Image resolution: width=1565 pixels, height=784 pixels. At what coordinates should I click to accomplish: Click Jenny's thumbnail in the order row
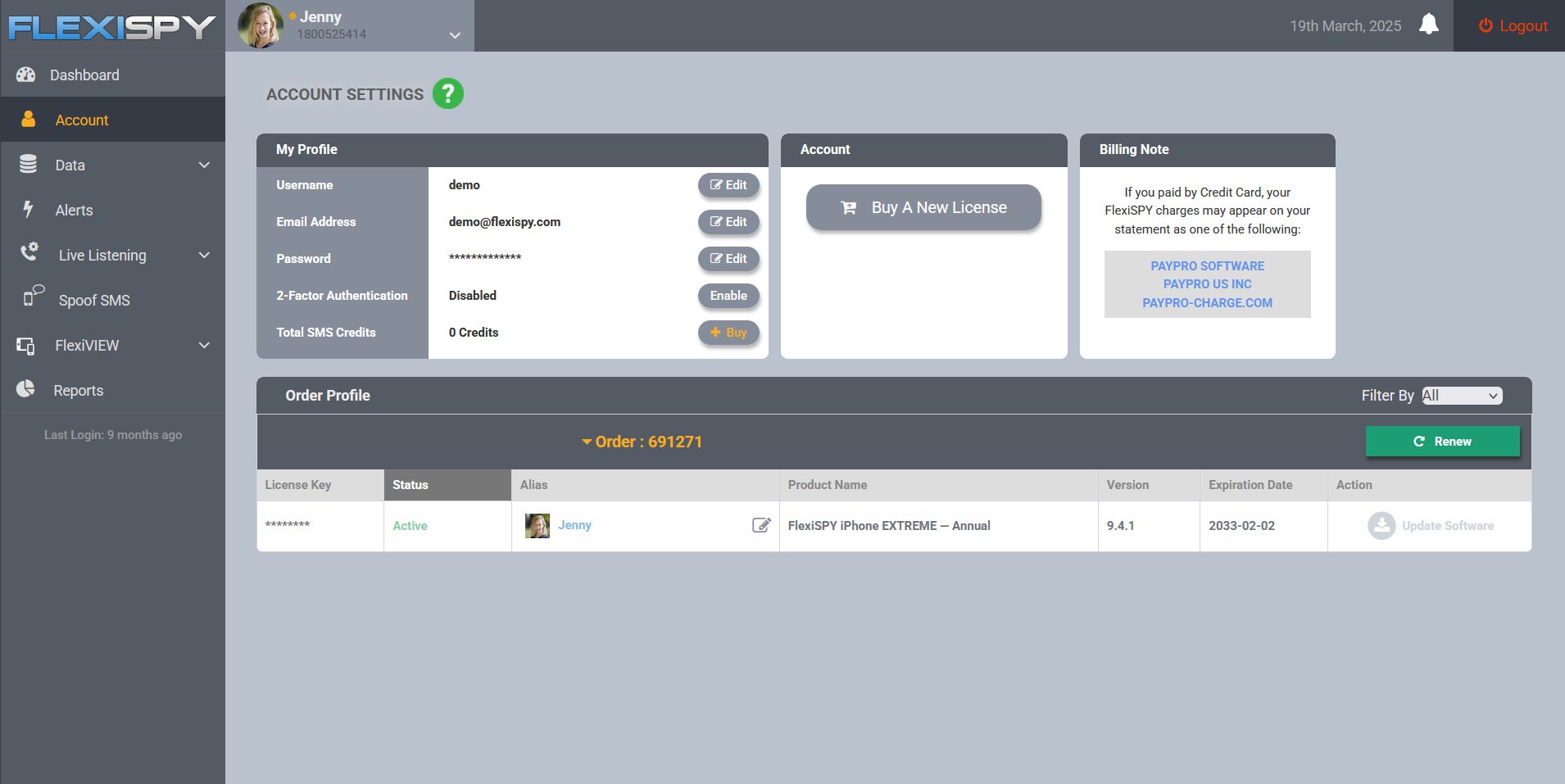tap(538, 526)
